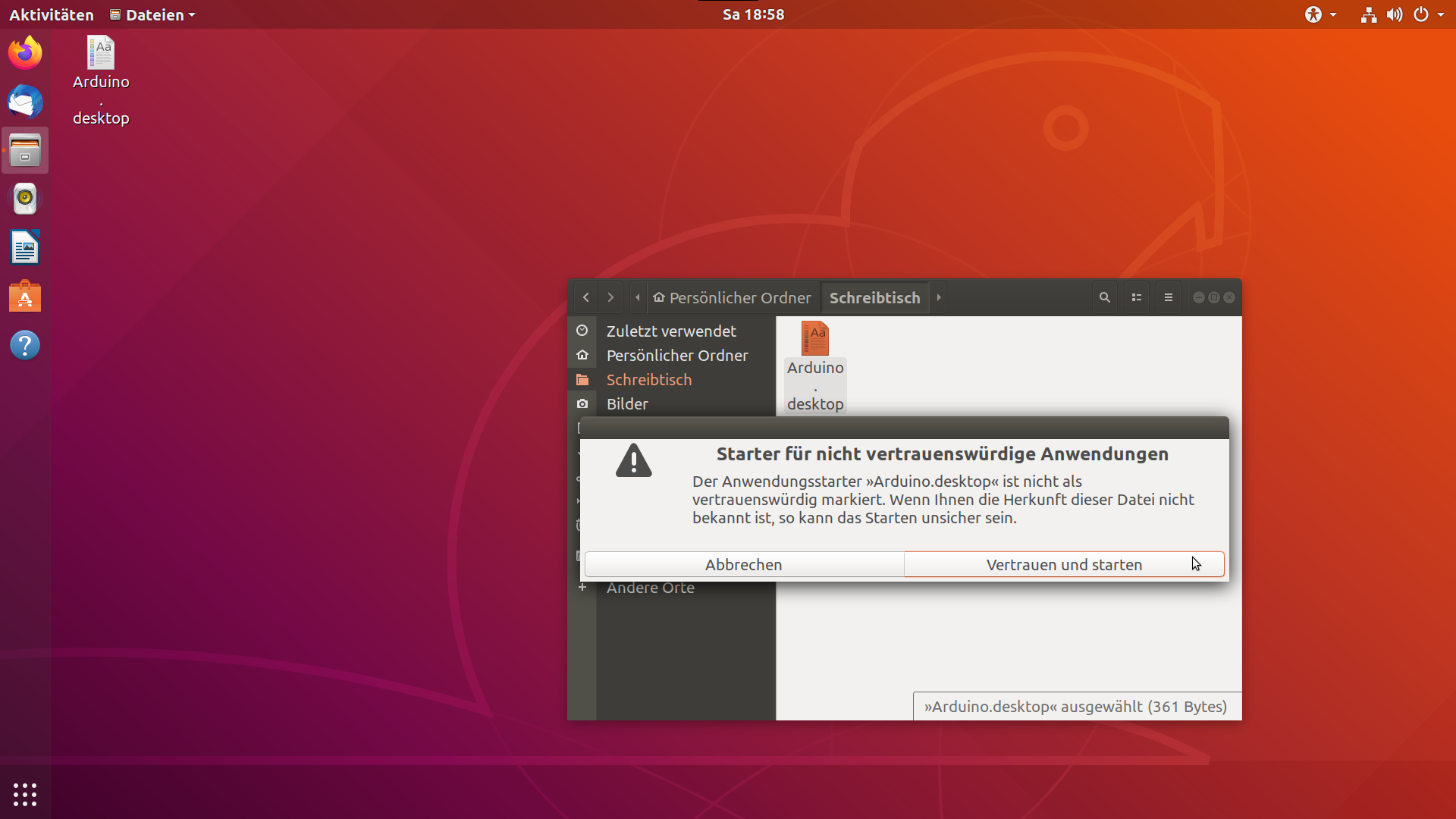
Task: Open the Files app dock icon
Action: [25, 150]
